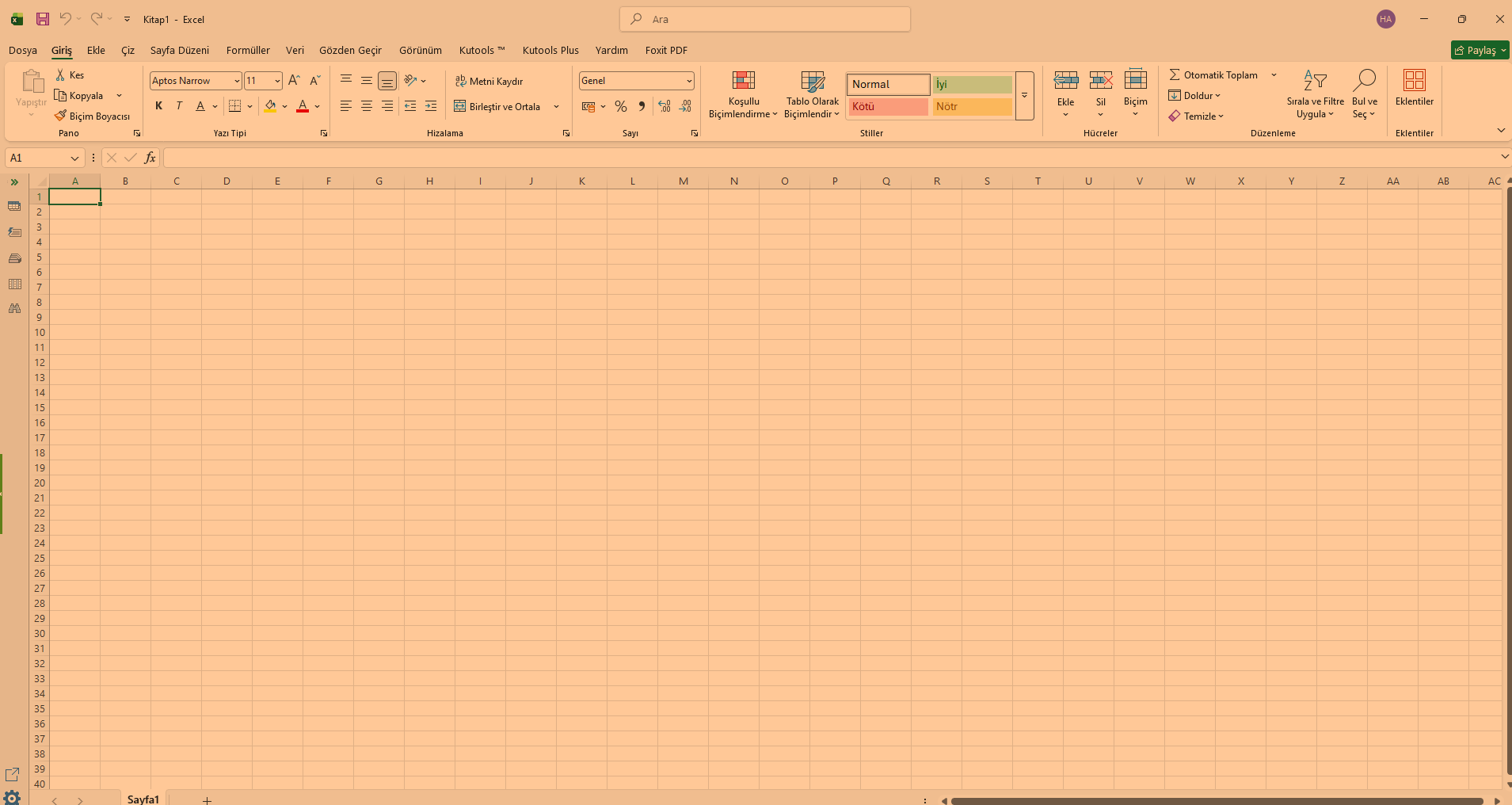Click the Kopyala copy button

[x=78, y=95]
